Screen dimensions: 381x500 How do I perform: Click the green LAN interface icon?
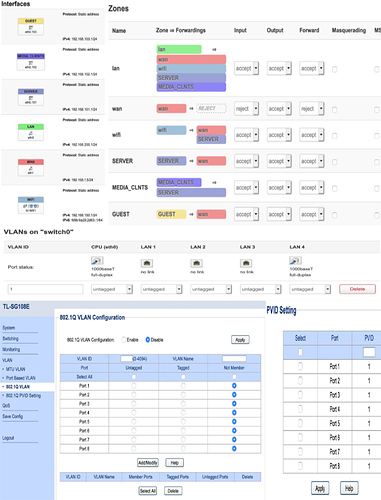(x=31, y=132)
